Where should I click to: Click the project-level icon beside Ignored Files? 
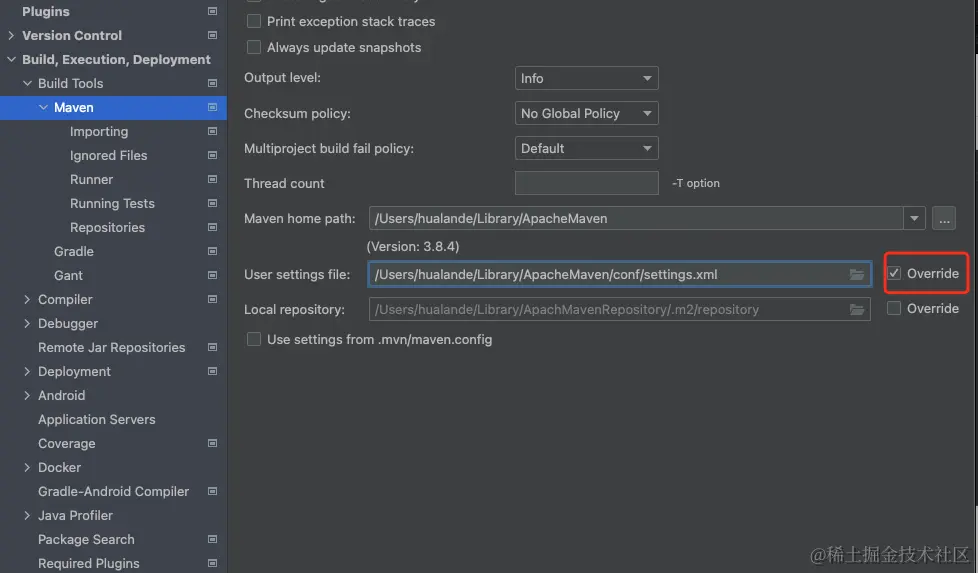tap(212, 155)
